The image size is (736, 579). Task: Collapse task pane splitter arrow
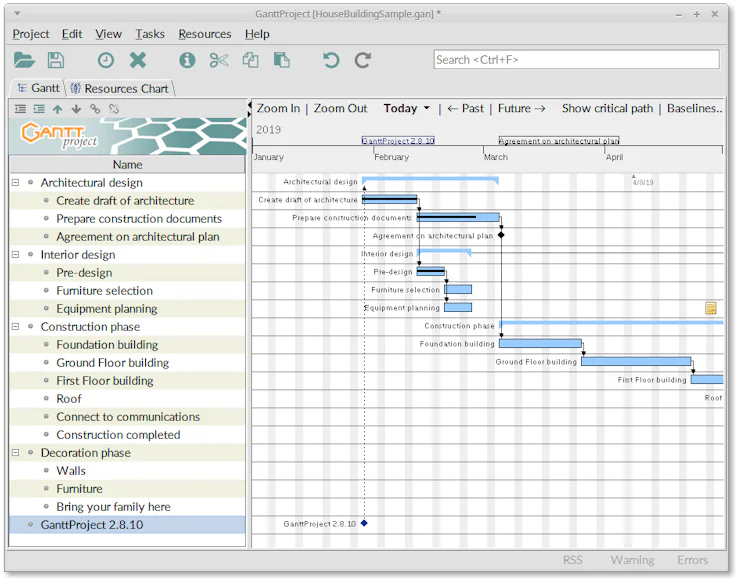click(x=249, y=104)
